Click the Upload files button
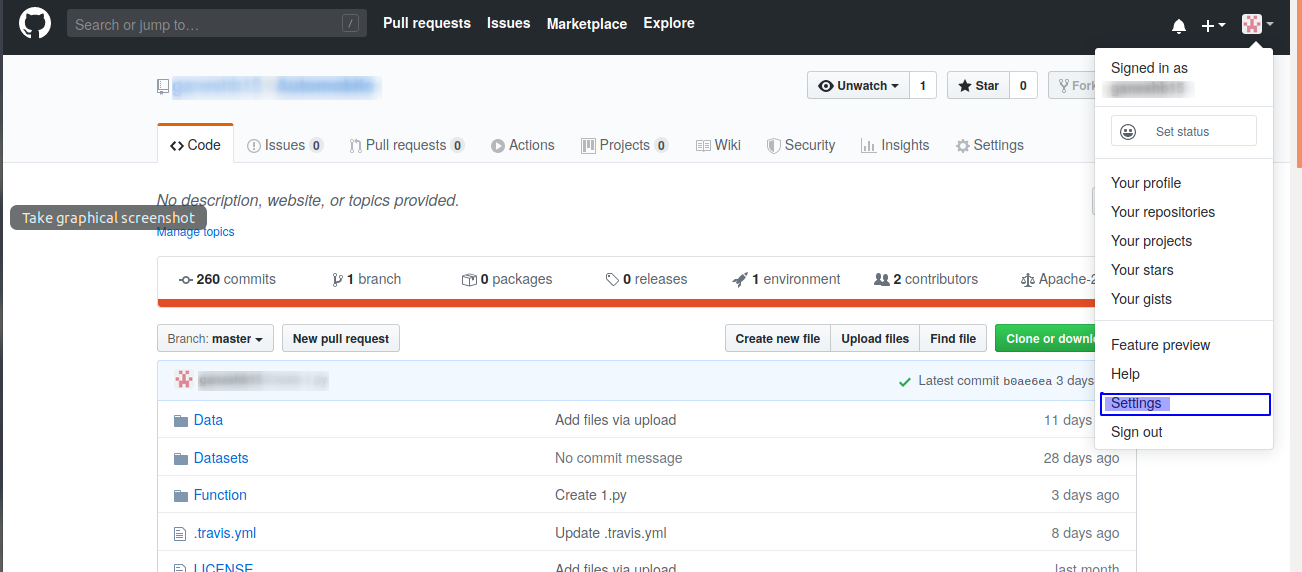 tap(875, 339)
